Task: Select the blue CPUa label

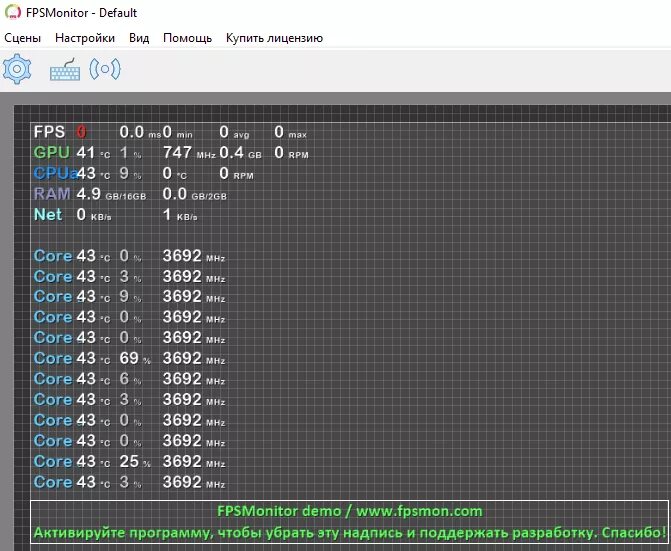Action: tap(56, 173)
